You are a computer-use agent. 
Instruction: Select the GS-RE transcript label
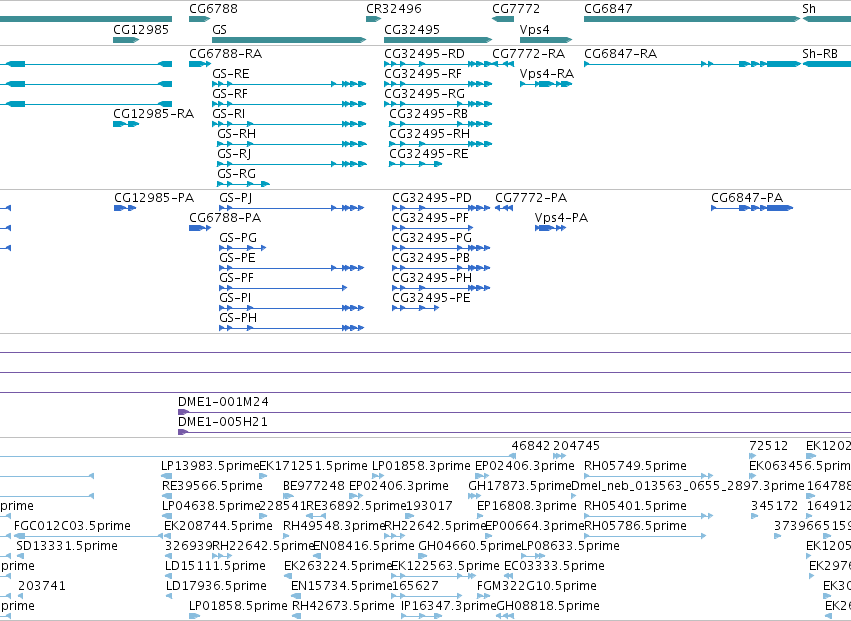[x=231, y=74]
